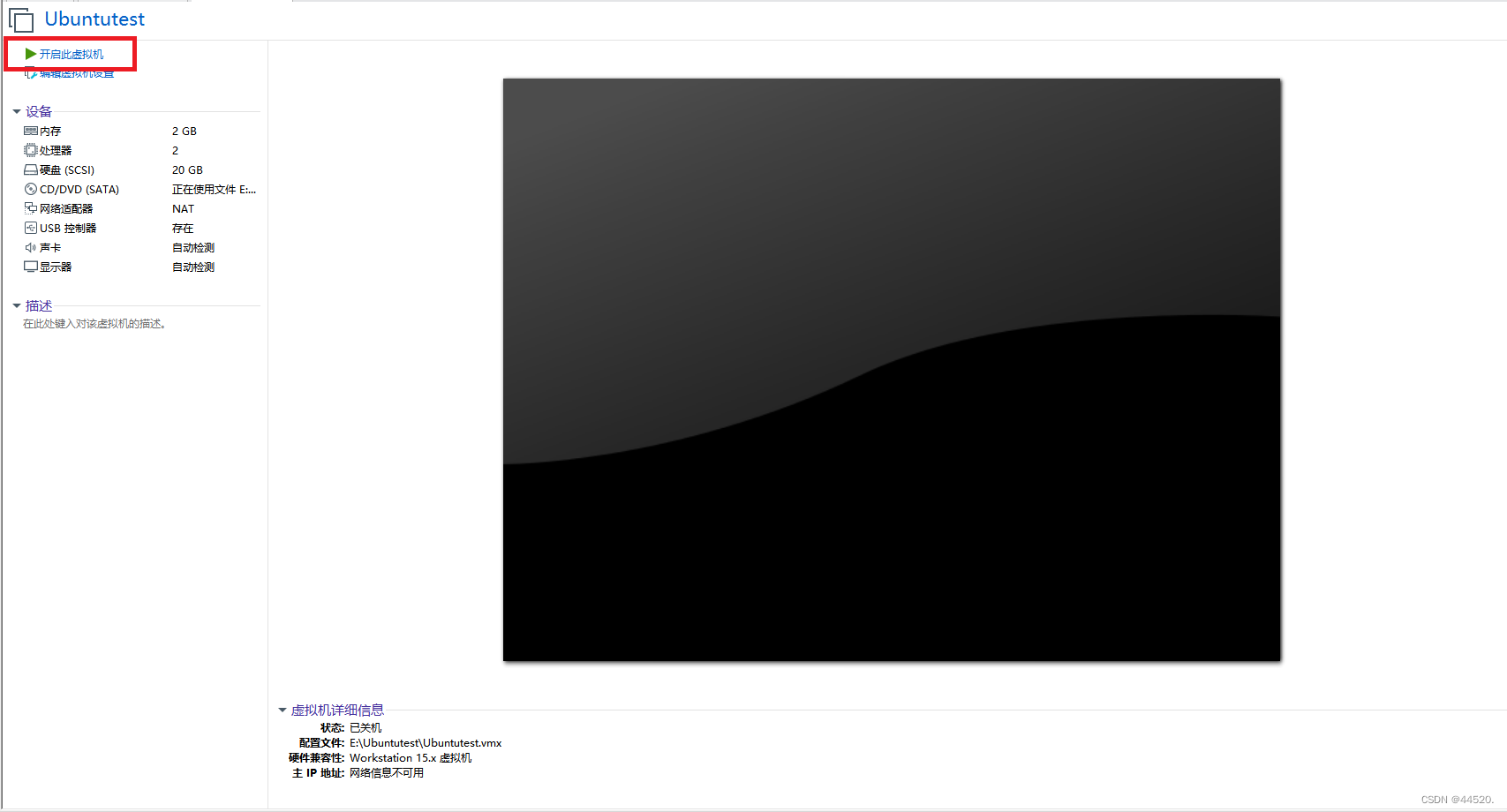This screenshot has width=1507, height=812.
Task: Click the display (显示器) monitor icon
Action: pos(31,267)
